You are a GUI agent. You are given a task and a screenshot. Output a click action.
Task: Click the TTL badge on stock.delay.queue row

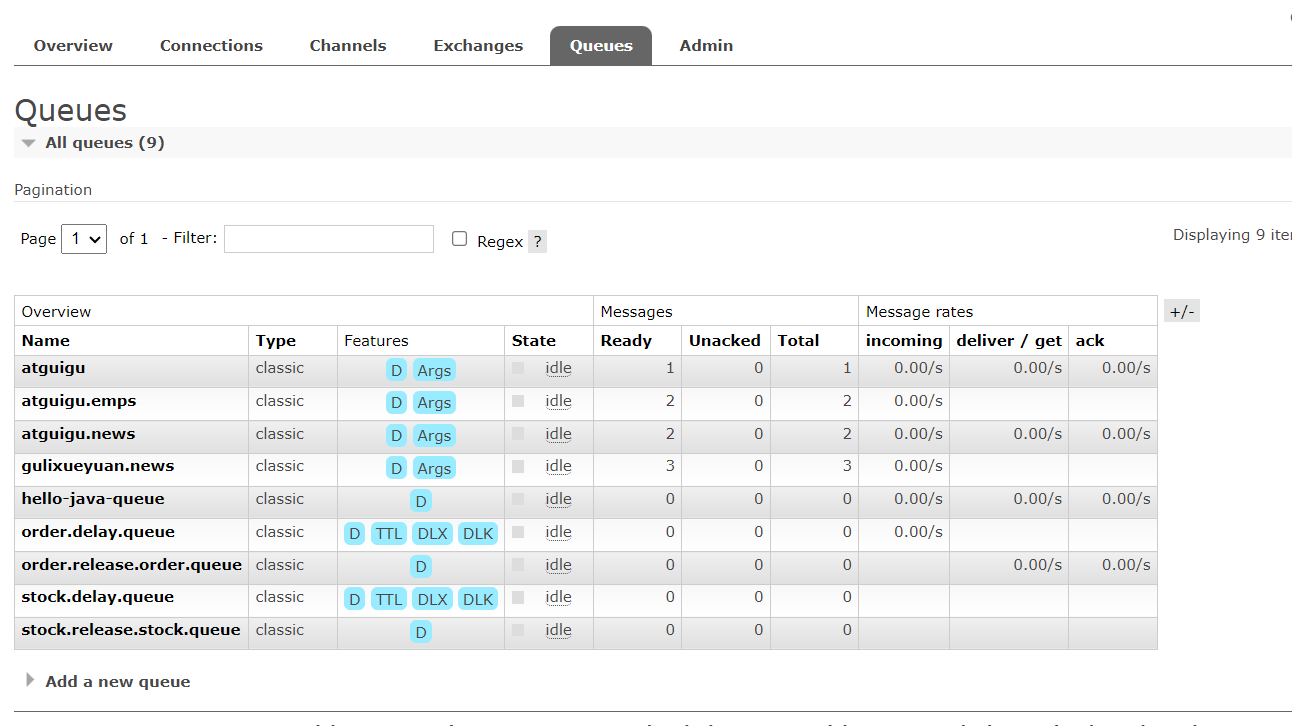click(x=389, y=599)
